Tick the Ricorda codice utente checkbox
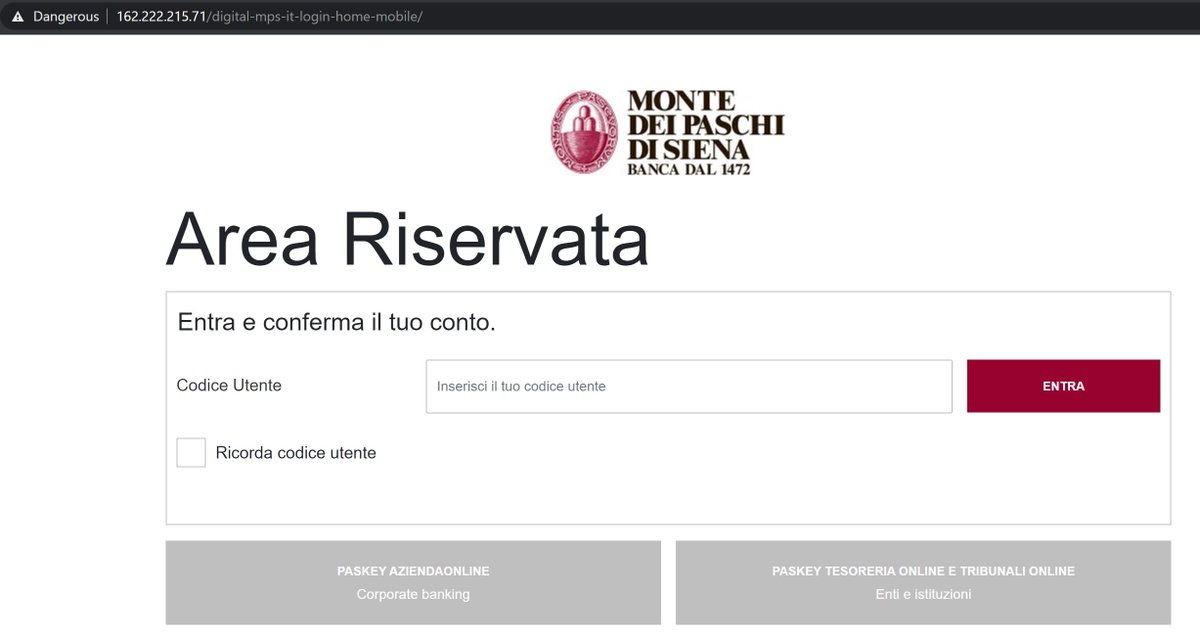This screenshot has width=1200, height=639. point(191,452)
